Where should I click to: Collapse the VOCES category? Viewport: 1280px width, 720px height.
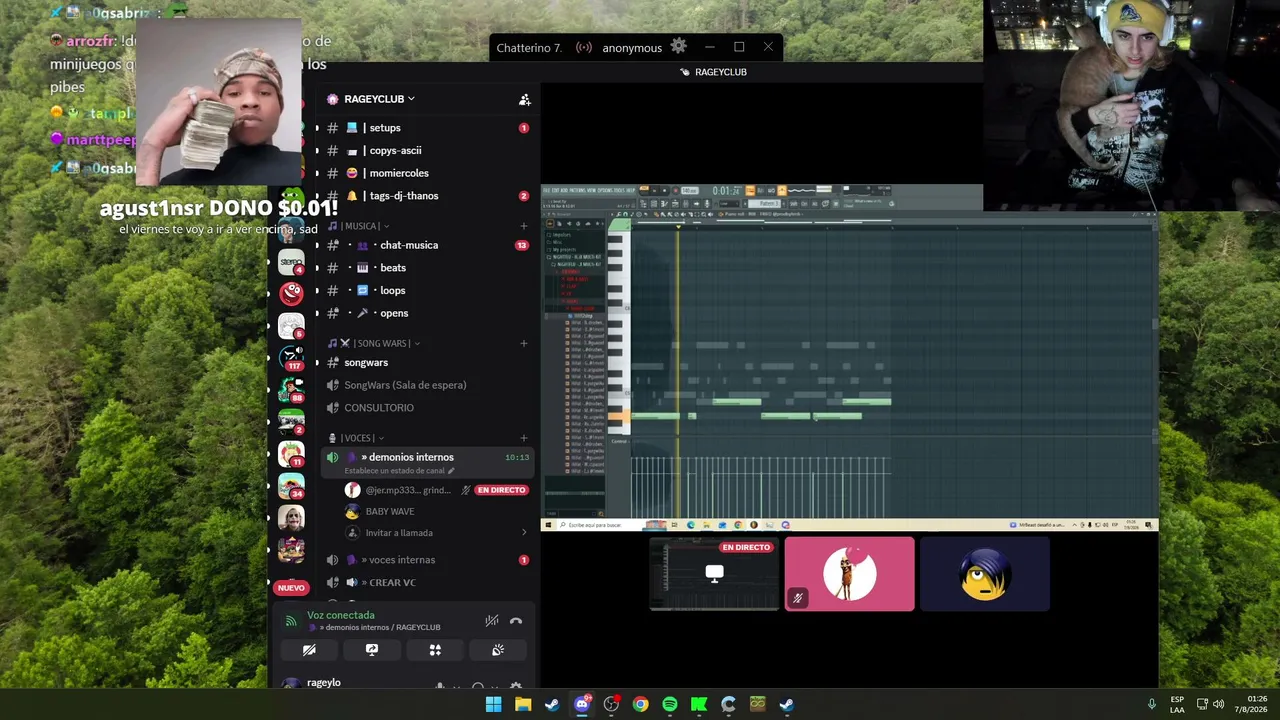coord(356,438)
